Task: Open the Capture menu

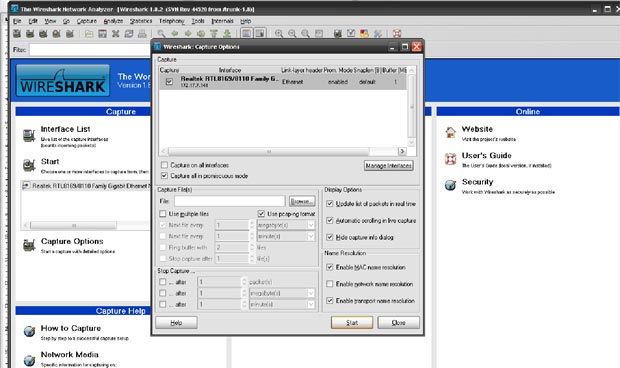Action: point(87,21)
